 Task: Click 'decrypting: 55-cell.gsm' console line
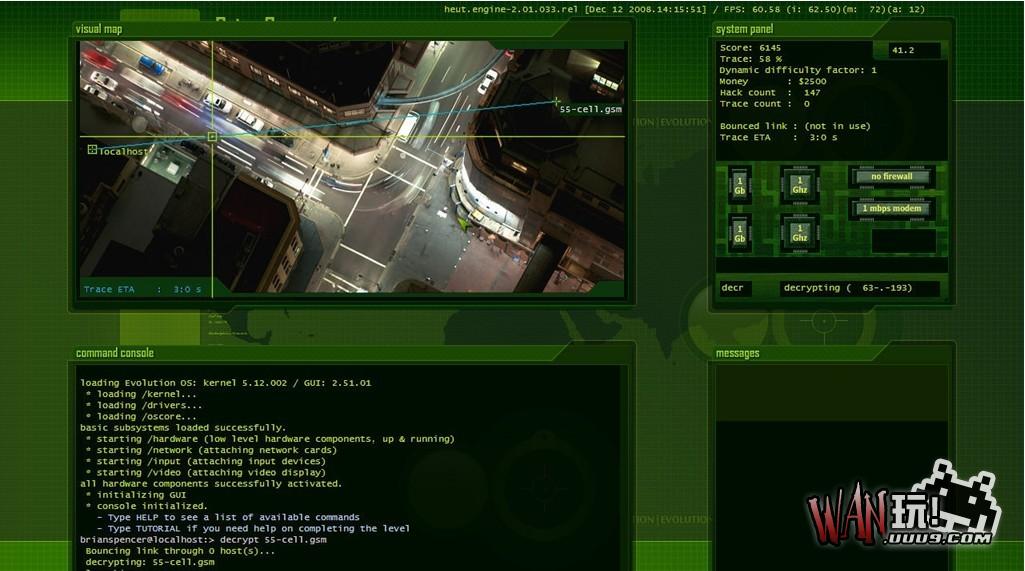[150, 562]
